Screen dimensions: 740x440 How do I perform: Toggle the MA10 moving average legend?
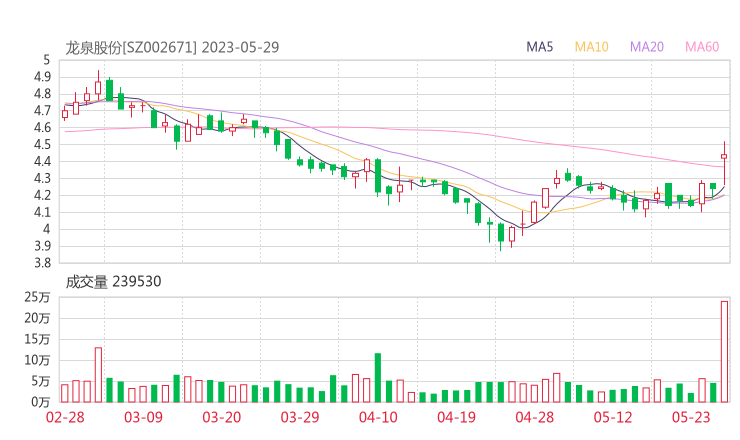point(592,47)
